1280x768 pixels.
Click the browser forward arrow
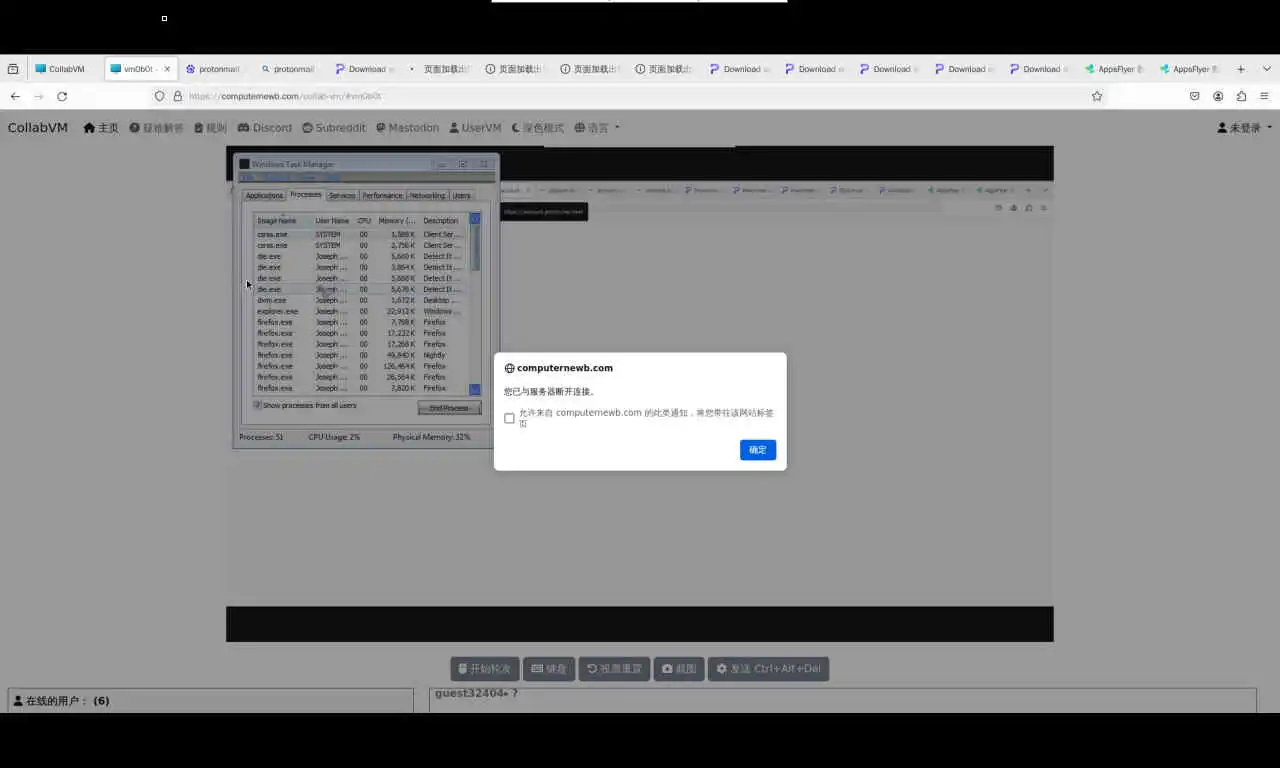click(39, 96)
